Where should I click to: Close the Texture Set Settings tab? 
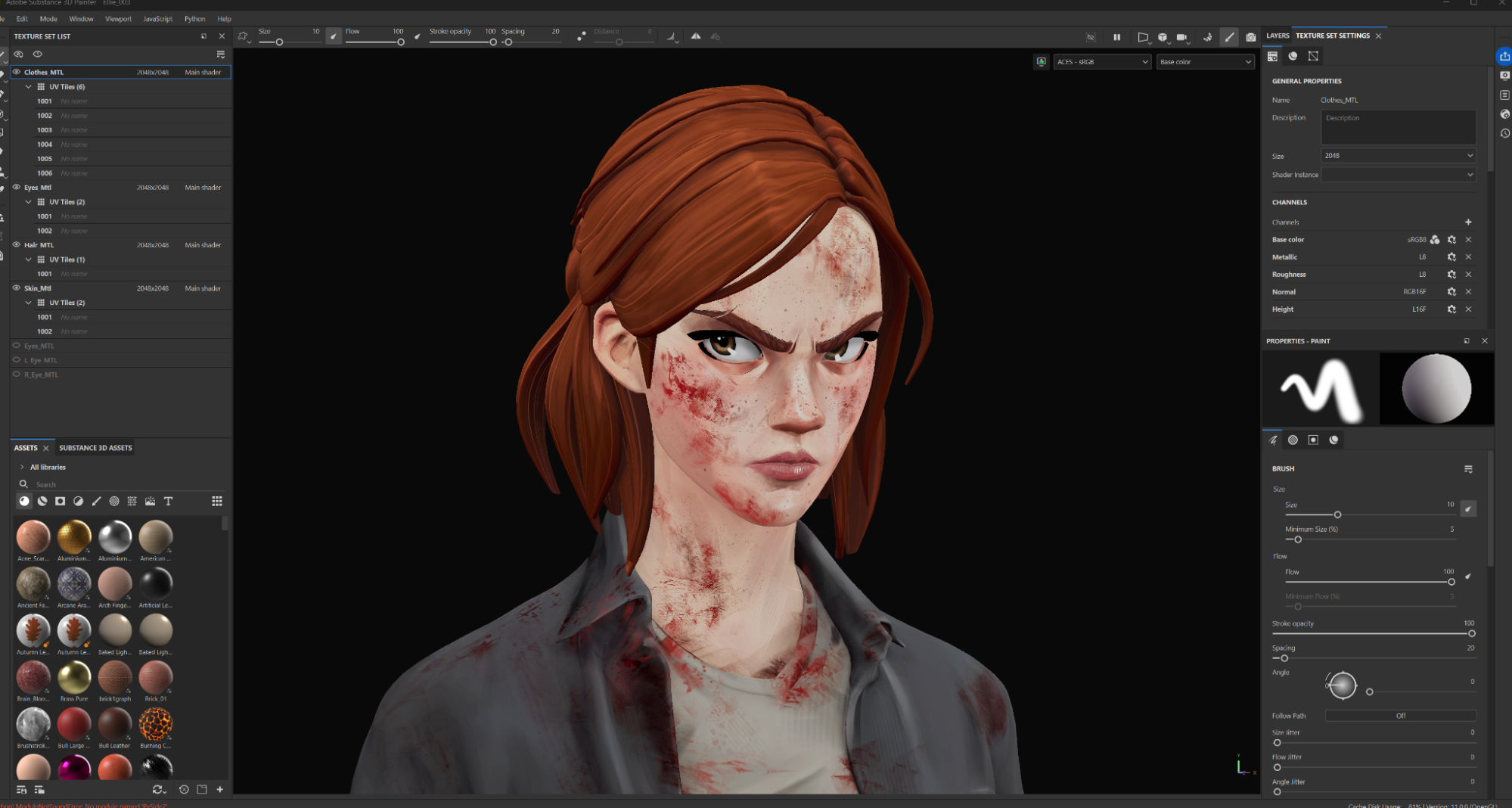click(1378, 36)
